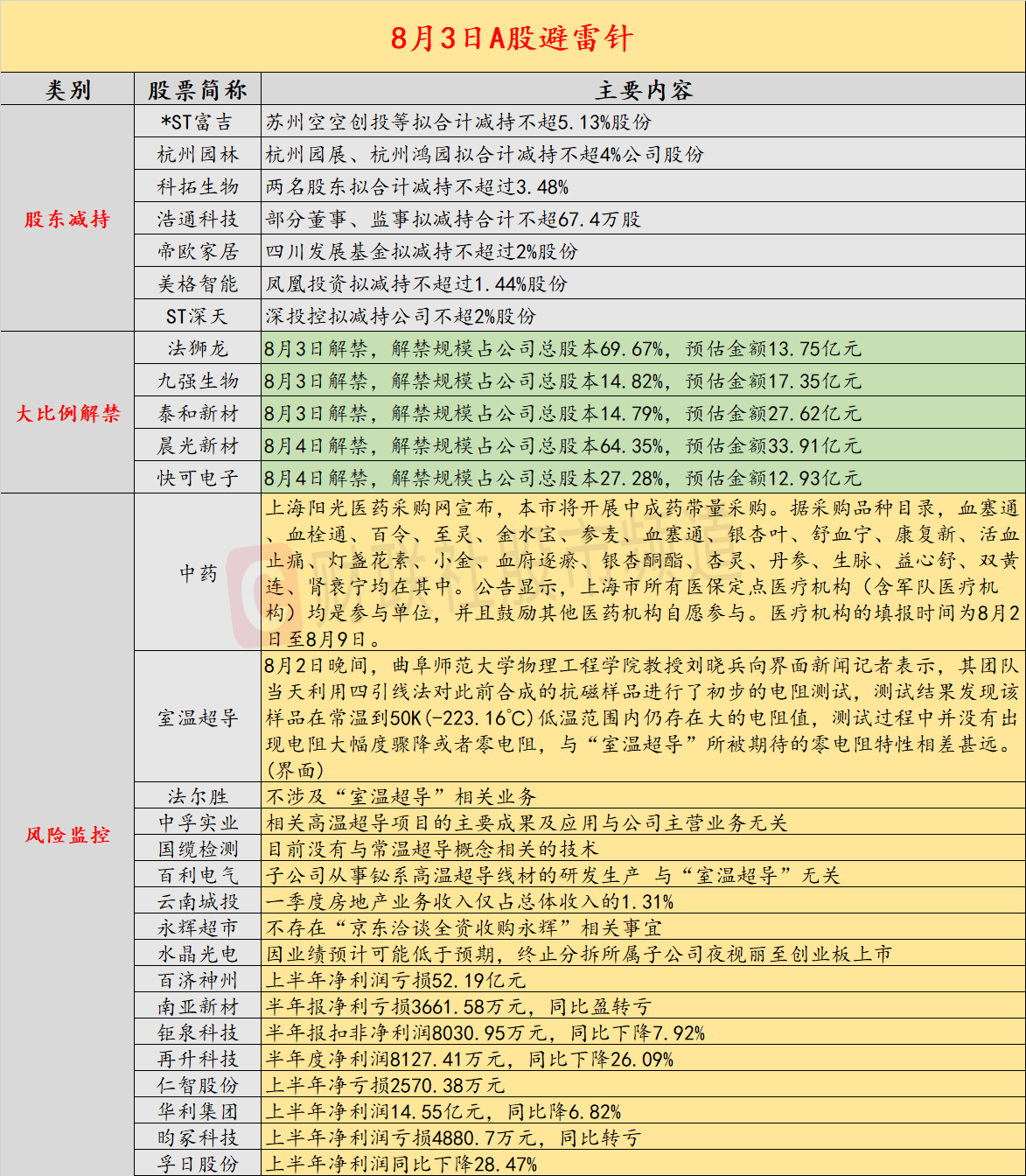This screenshot has height=1176, width=1026.
Task: Select the 主要内容 column header
Action: tap(643, 89)
